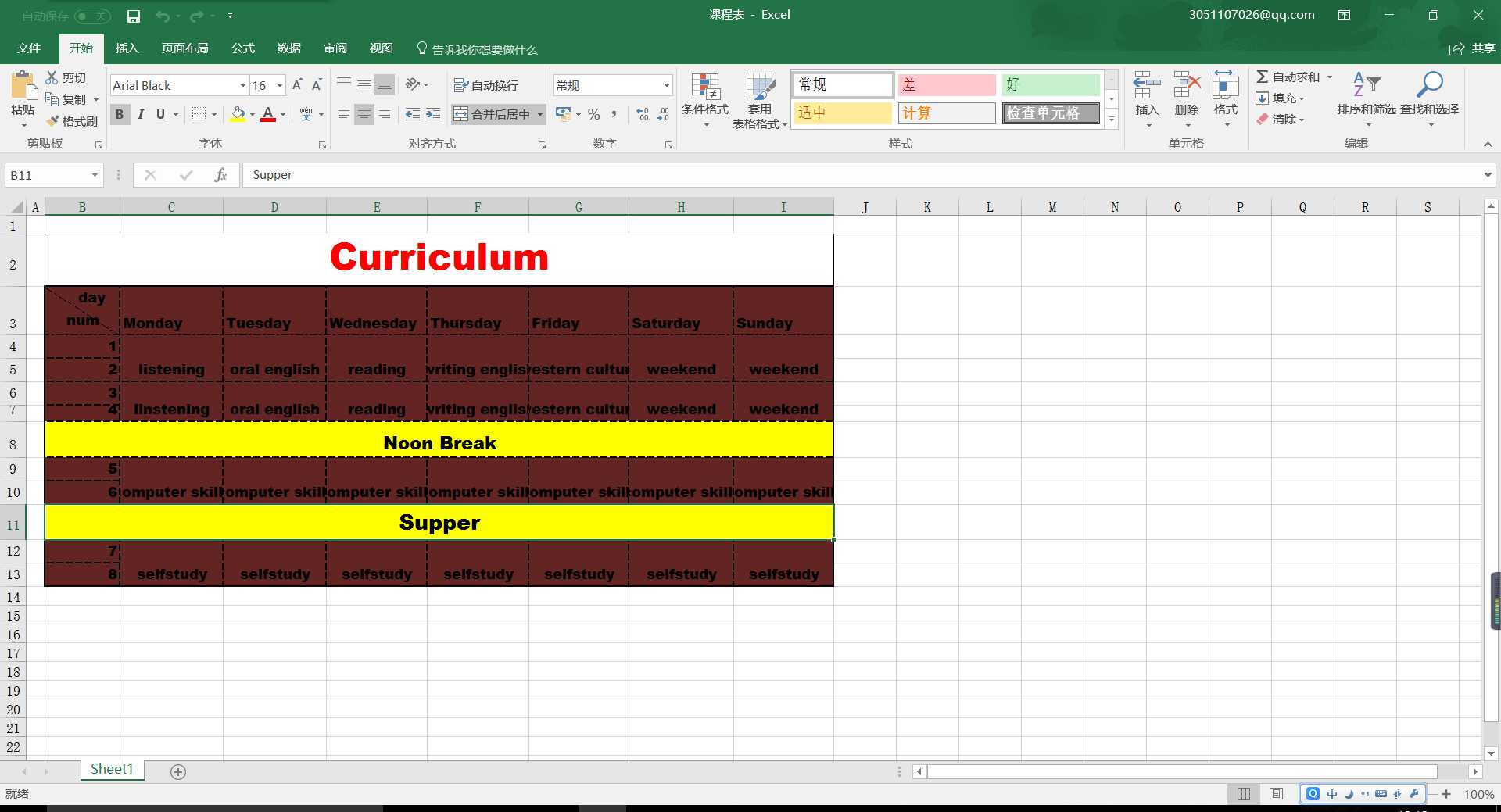Apply the 差 Bad cell style
This screenshot has height=812, width=1501.
[x=947, y=84]
